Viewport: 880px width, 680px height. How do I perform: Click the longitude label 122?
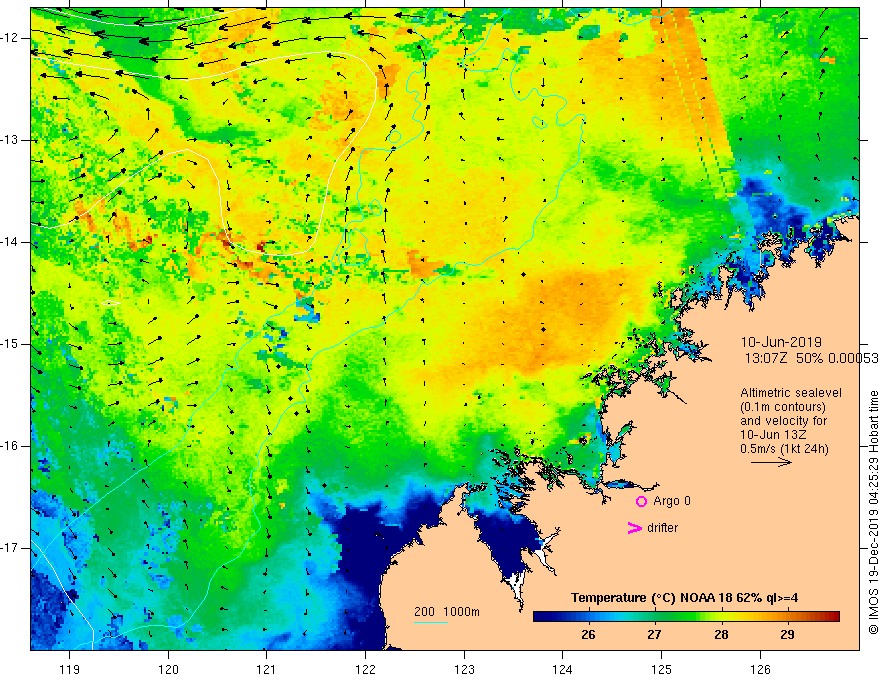(365, 669)
